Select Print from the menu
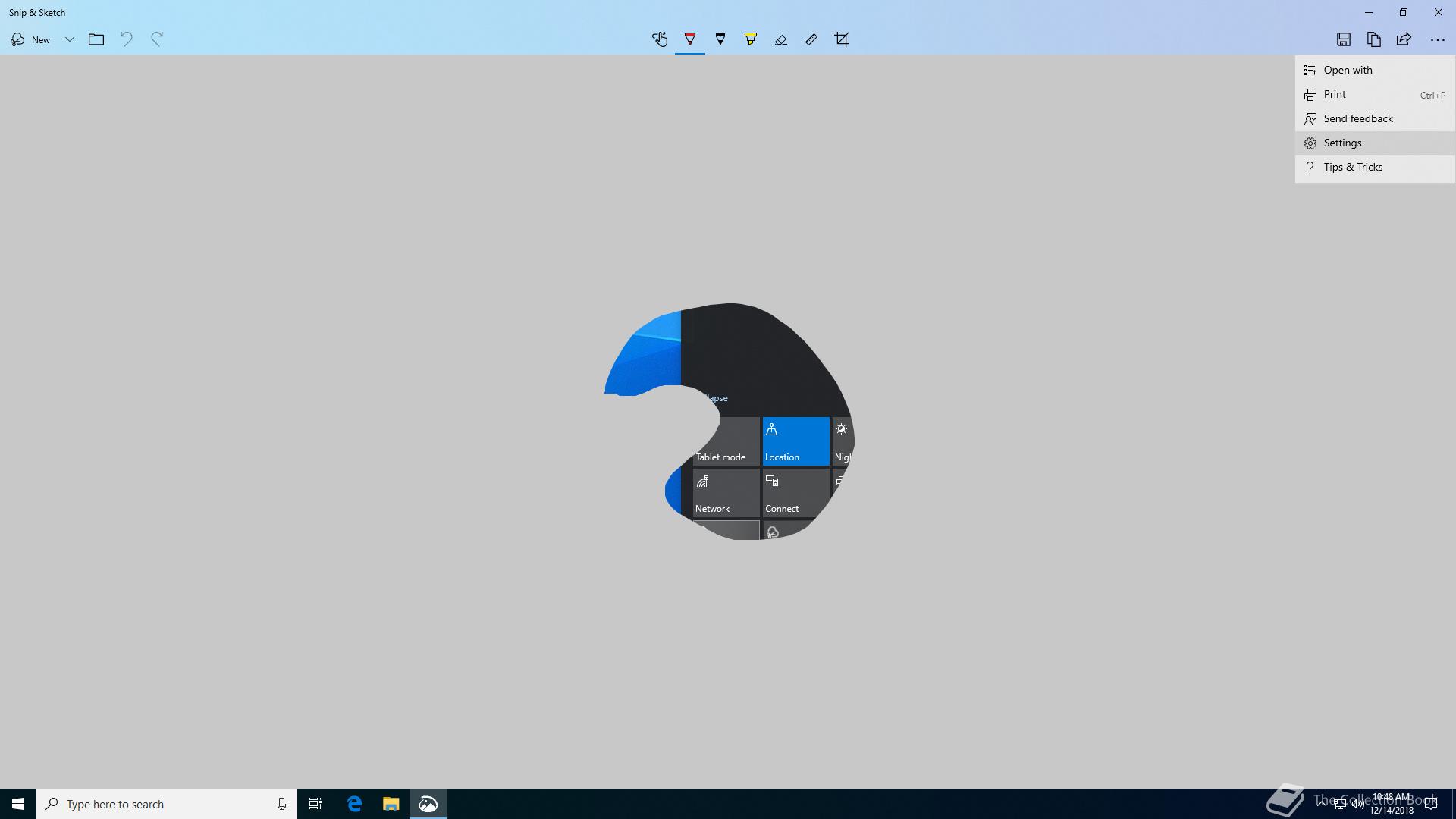Viewport: 1456px width, 819px height. click(1375, 95)
